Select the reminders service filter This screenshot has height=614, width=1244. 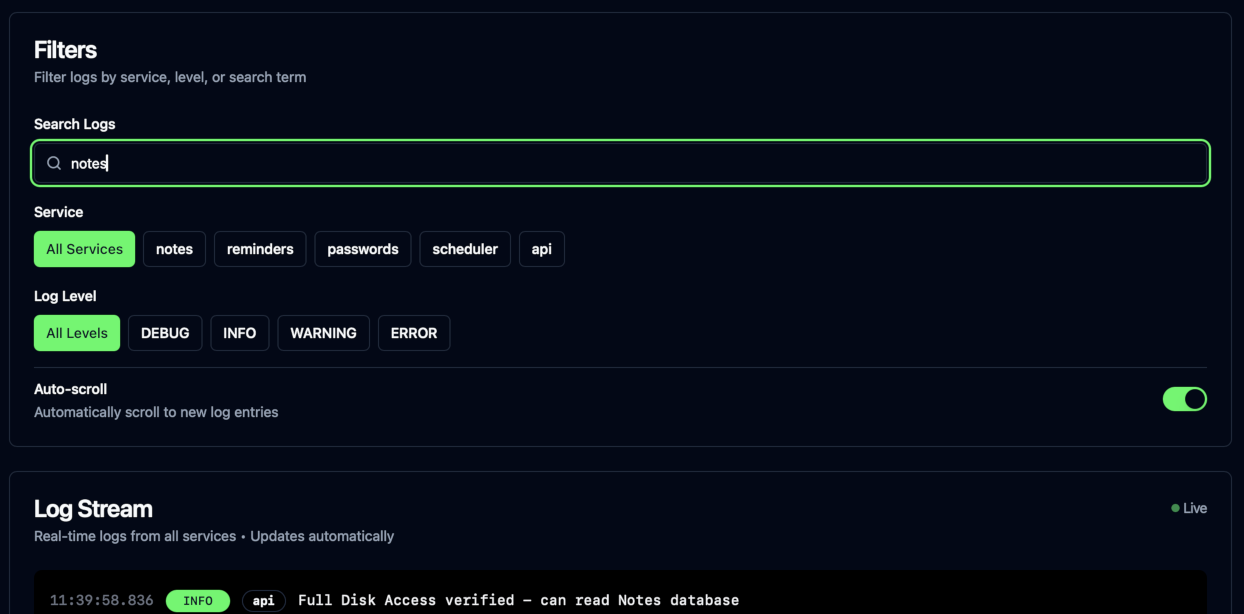[x=260, y=248]
